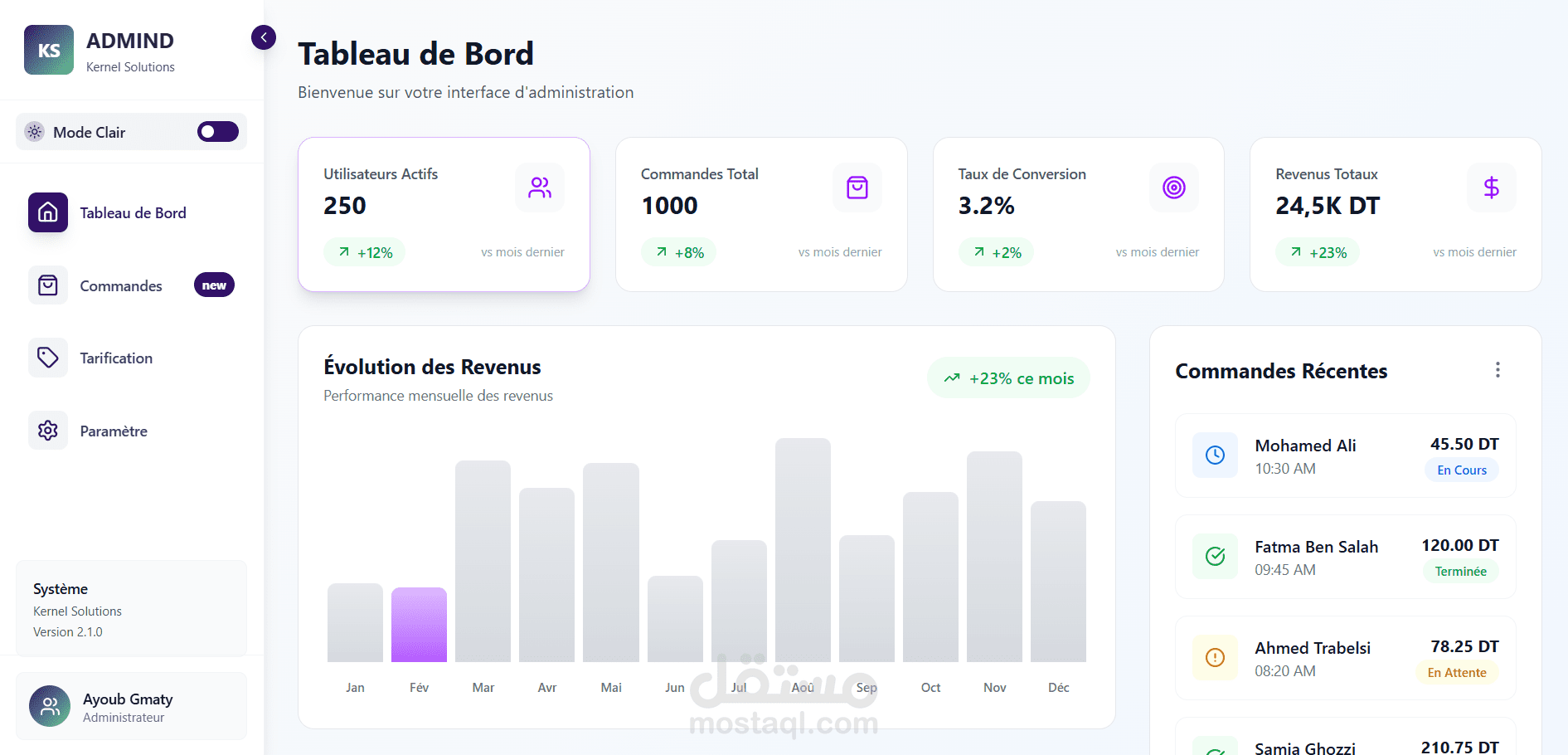Toggle the Mode Clair switch
1568x755 pixels.
tap(217, 132)
